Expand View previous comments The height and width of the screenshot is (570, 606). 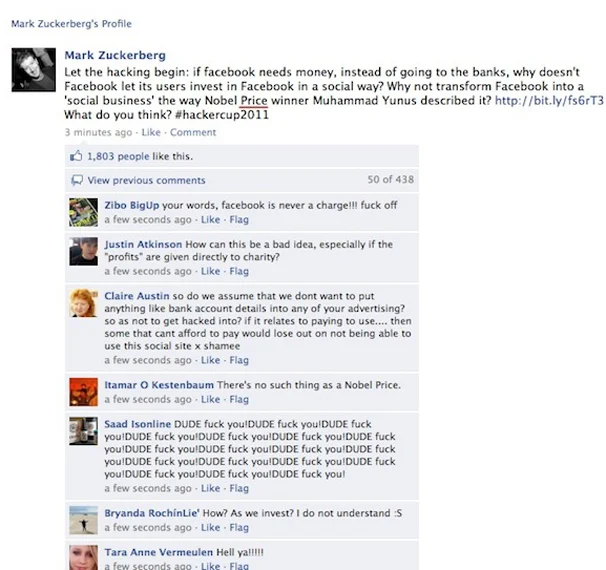pyautogui.click(x=146, y=180)
